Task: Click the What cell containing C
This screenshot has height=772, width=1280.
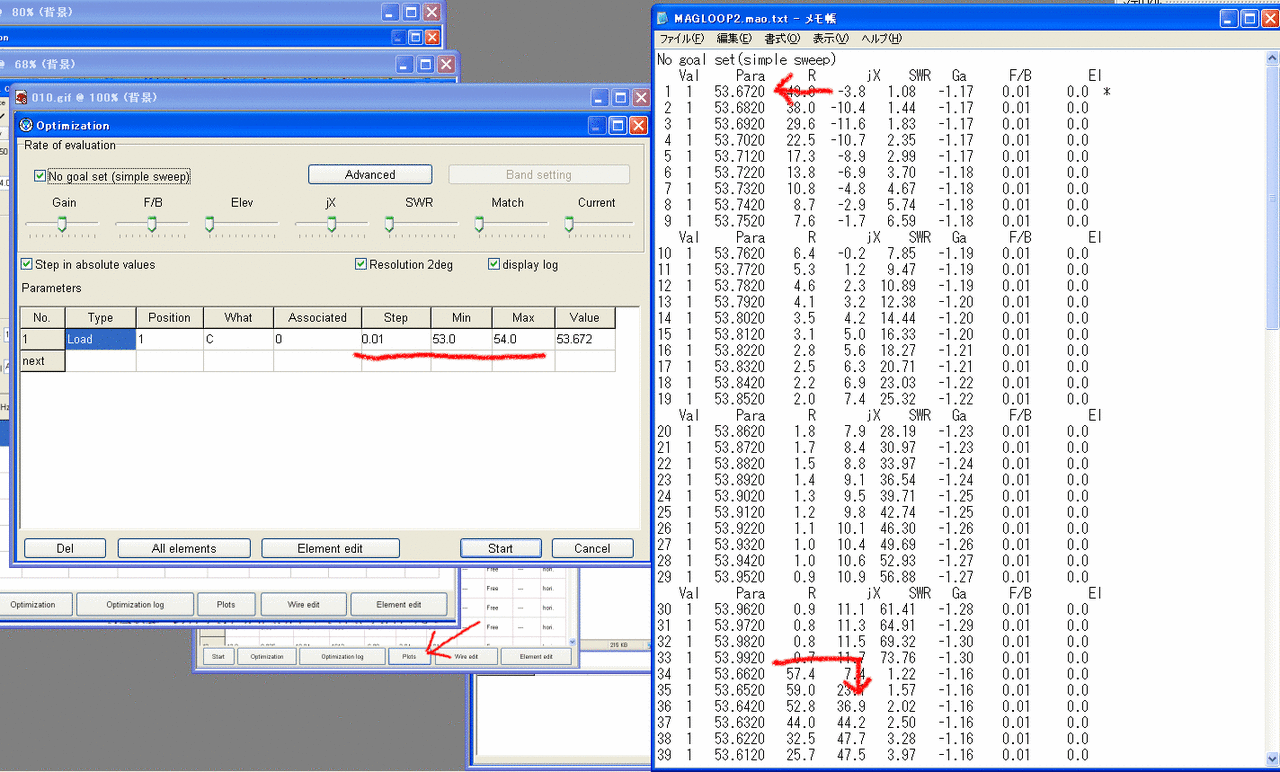Action: click(x=238, y=339)
